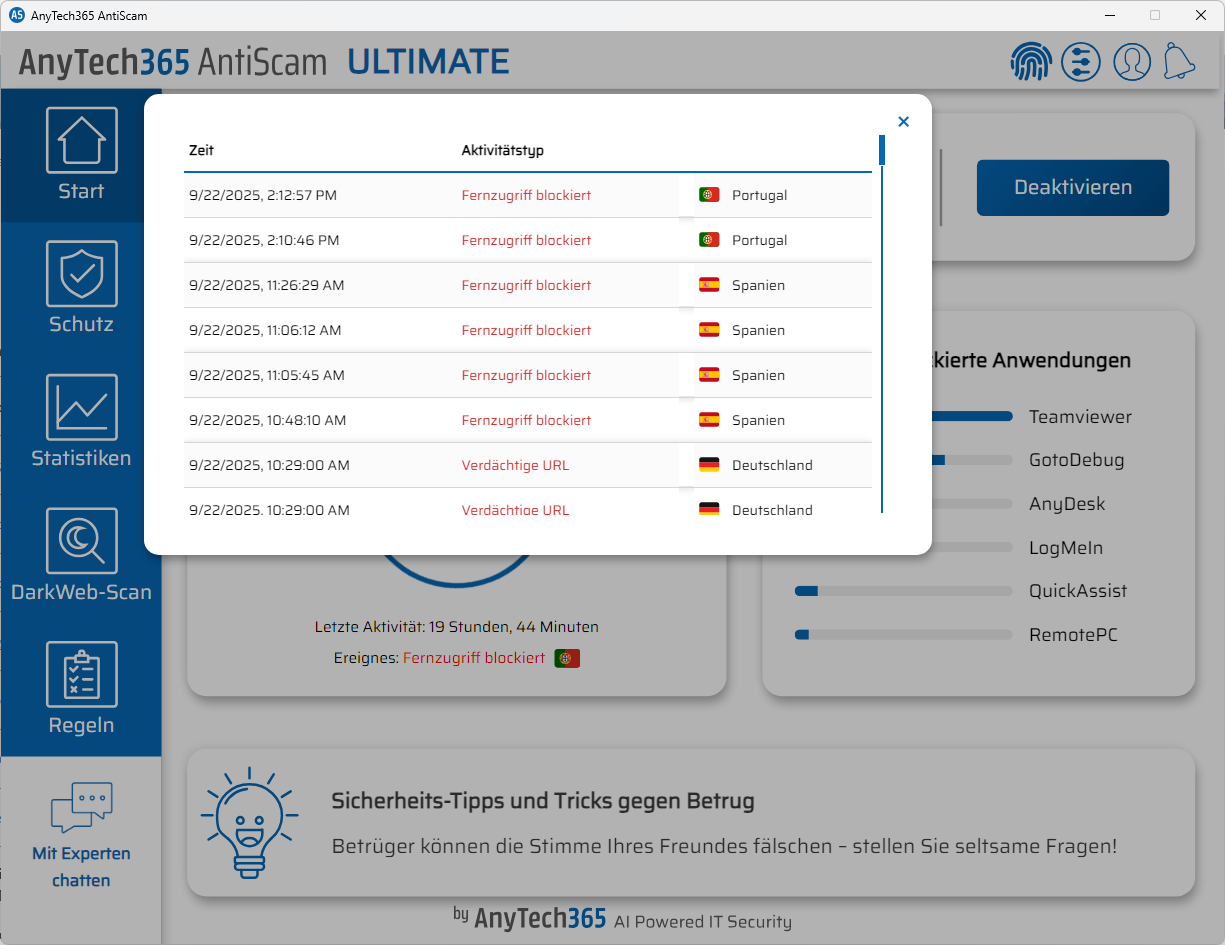Open the user profile icon
Screen dimensions: 1225x945
1131,61
